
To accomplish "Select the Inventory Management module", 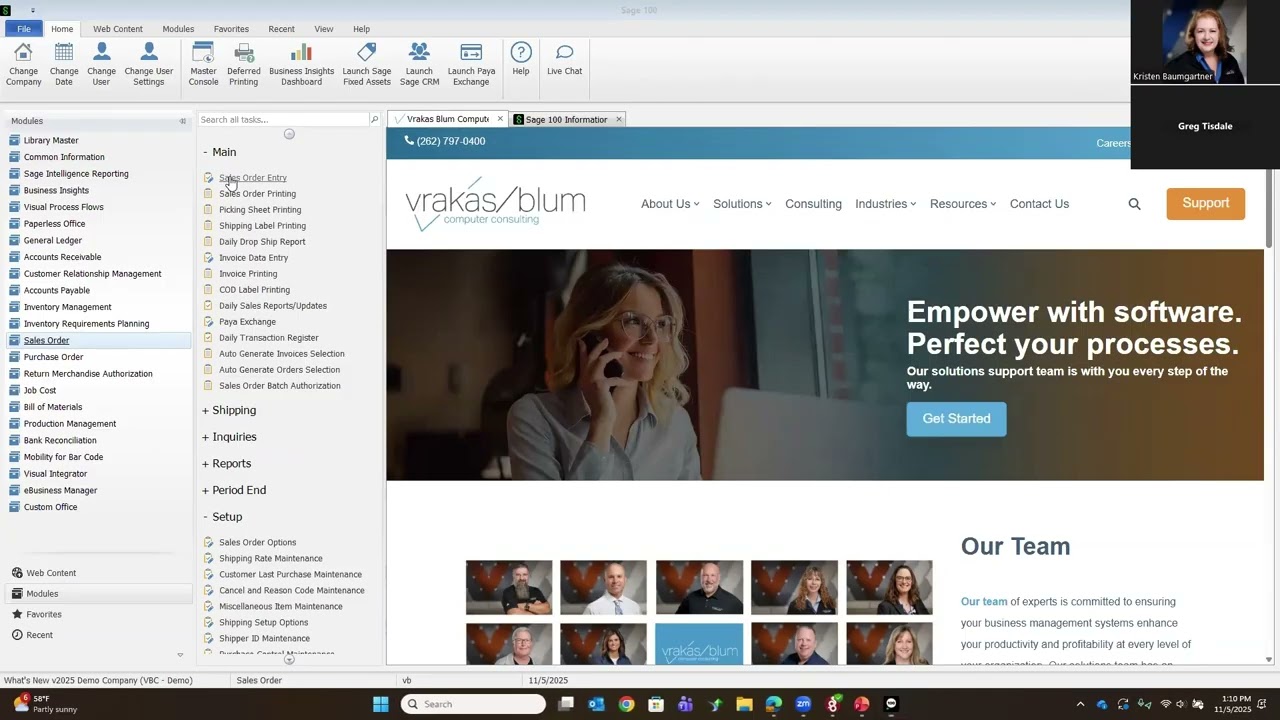I will tap(67, 307).
